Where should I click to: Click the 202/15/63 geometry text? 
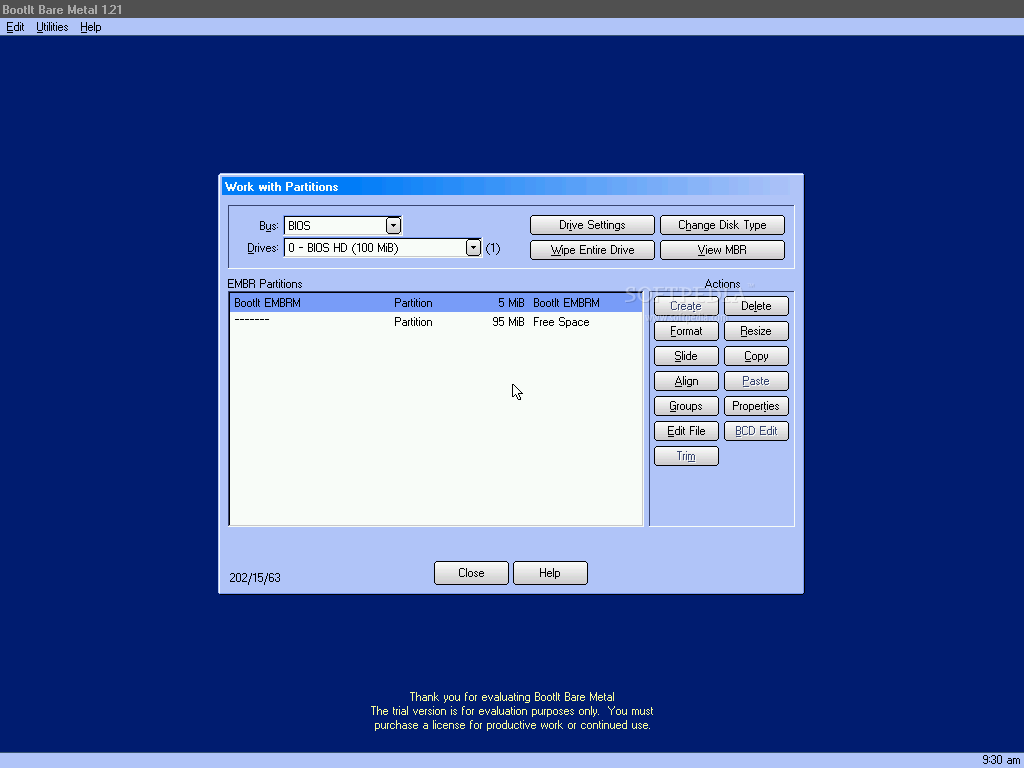[255, 578]
